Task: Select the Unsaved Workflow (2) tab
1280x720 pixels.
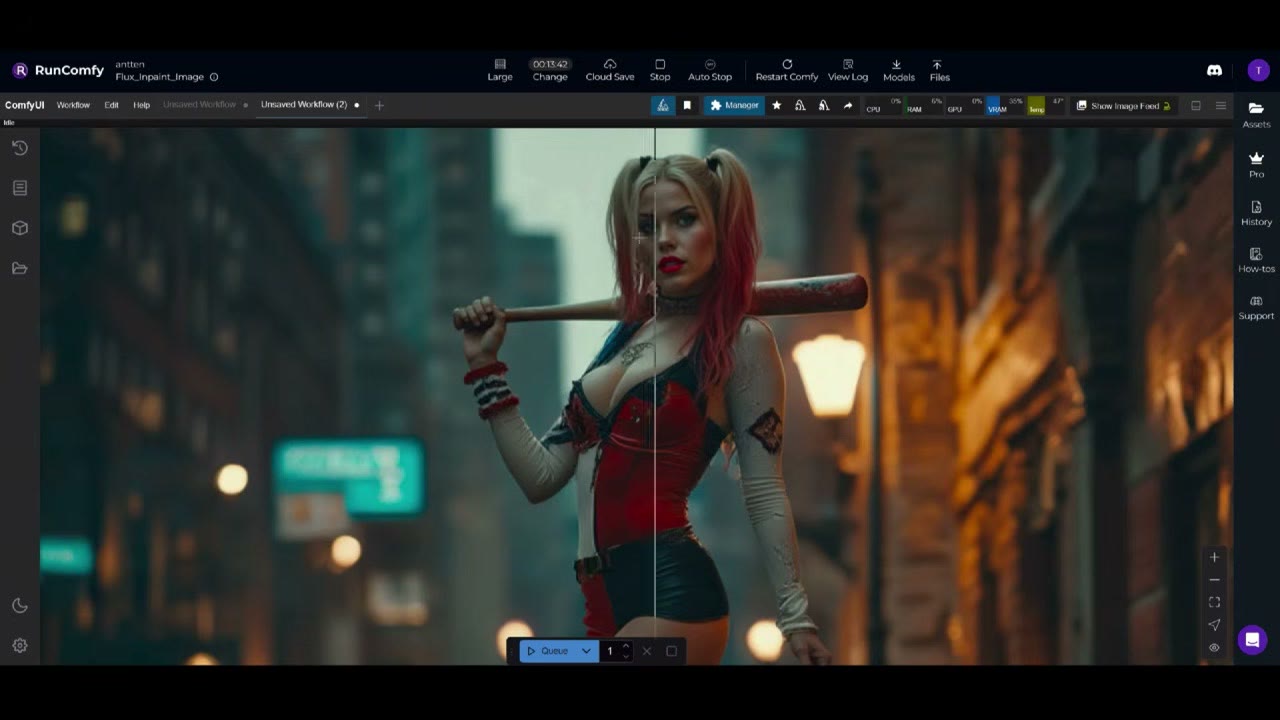Action: point(304,105)
